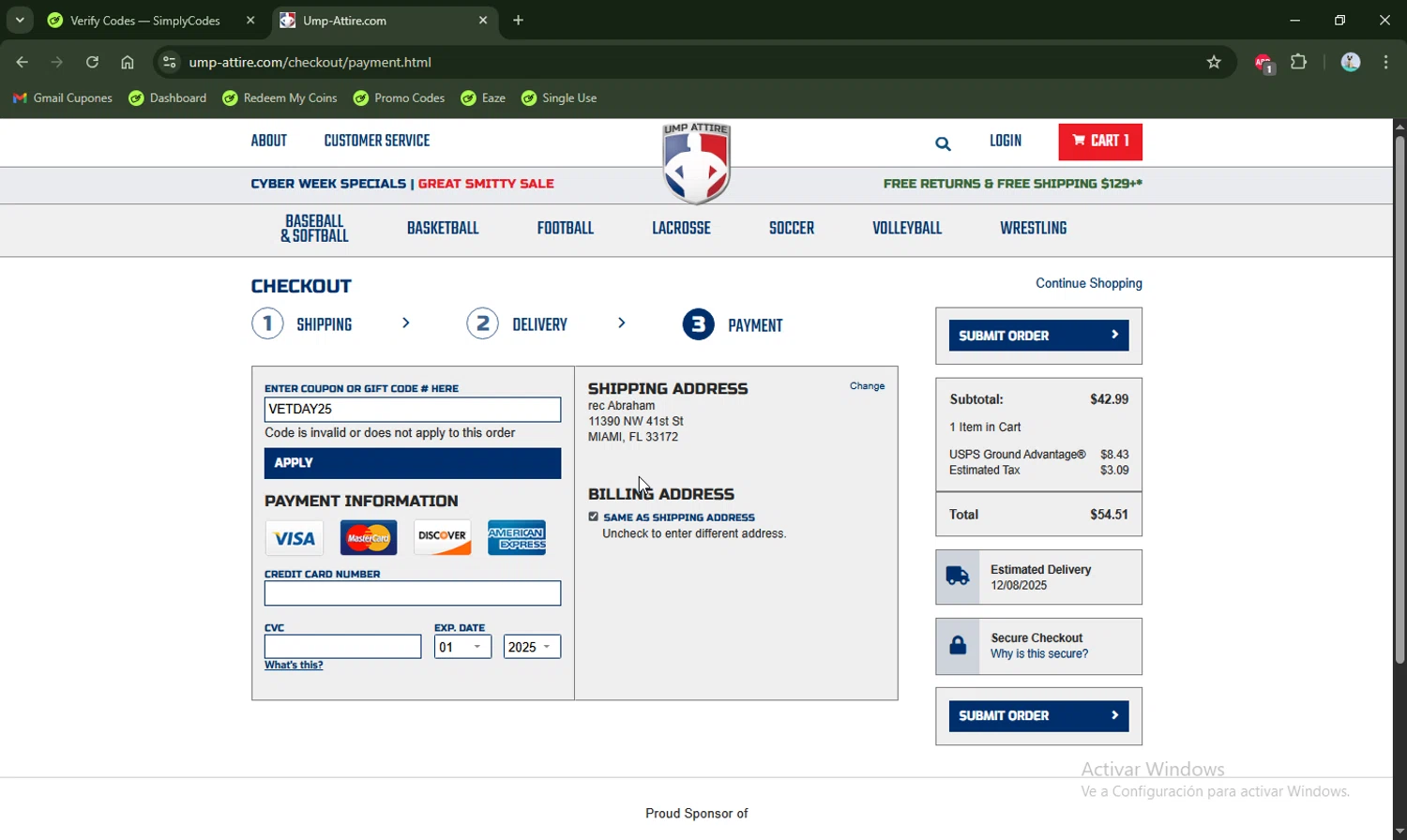View site information icon in address bar
The width and height of the screenshot is (1407, 840).
point(169,63)
